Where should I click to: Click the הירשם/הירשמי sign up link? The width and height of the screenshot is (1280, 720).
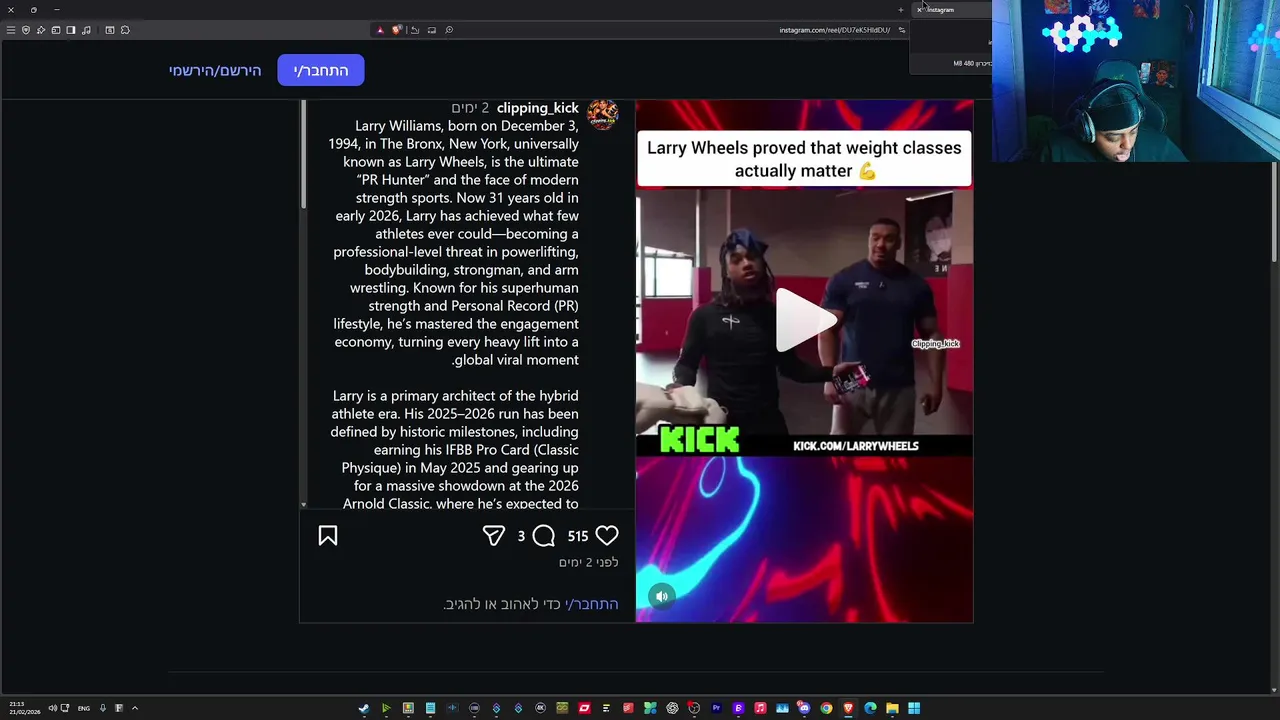tap(215, 70)
